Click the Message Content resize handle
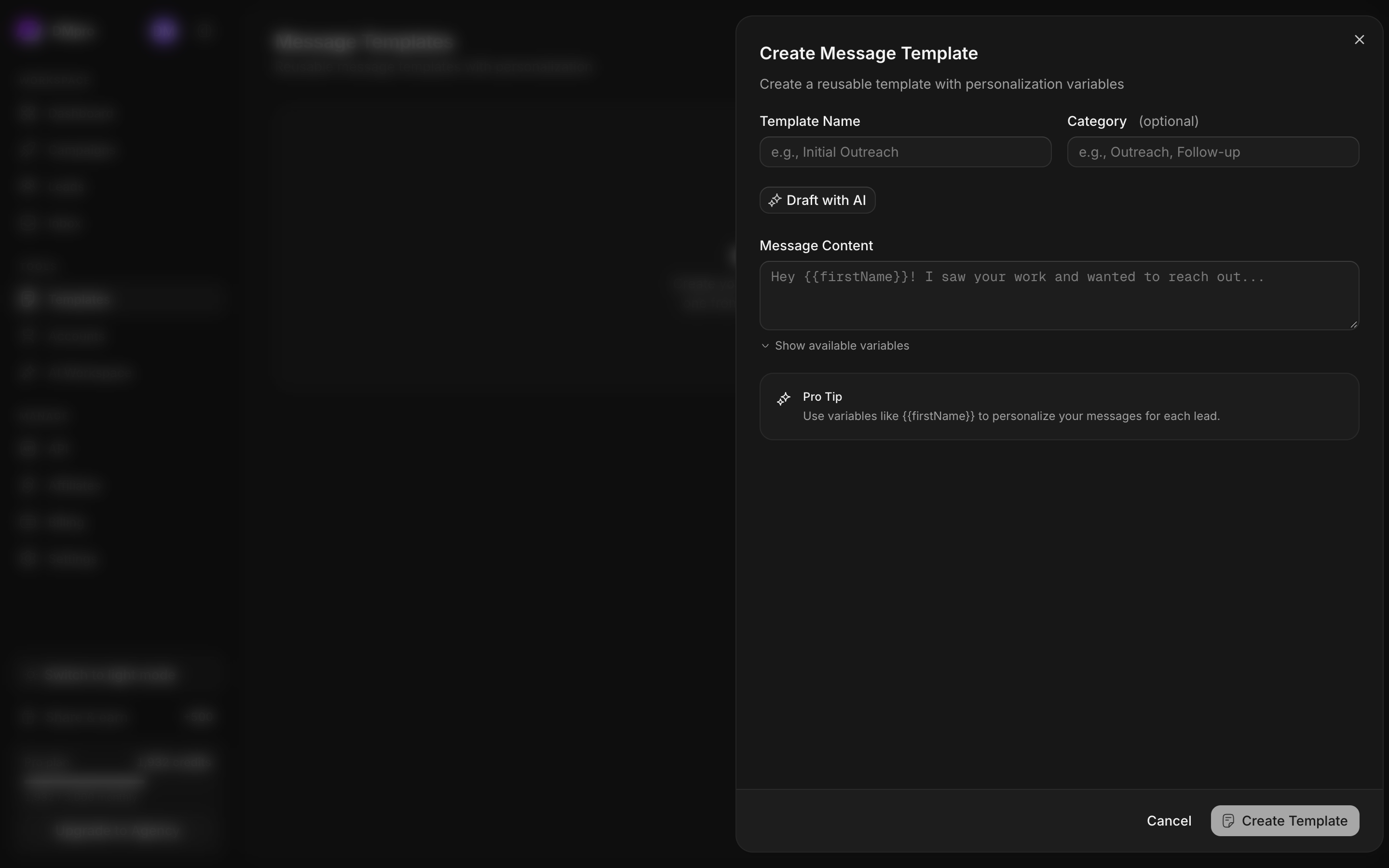1389x868 pixels. [x=1353, y=325]
